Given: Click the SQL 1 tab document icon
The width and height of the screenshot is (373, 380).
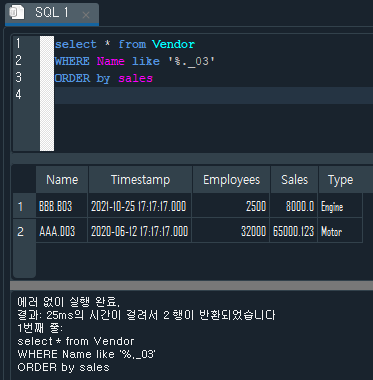Looking at the screenshot, I should pos(17,13).
